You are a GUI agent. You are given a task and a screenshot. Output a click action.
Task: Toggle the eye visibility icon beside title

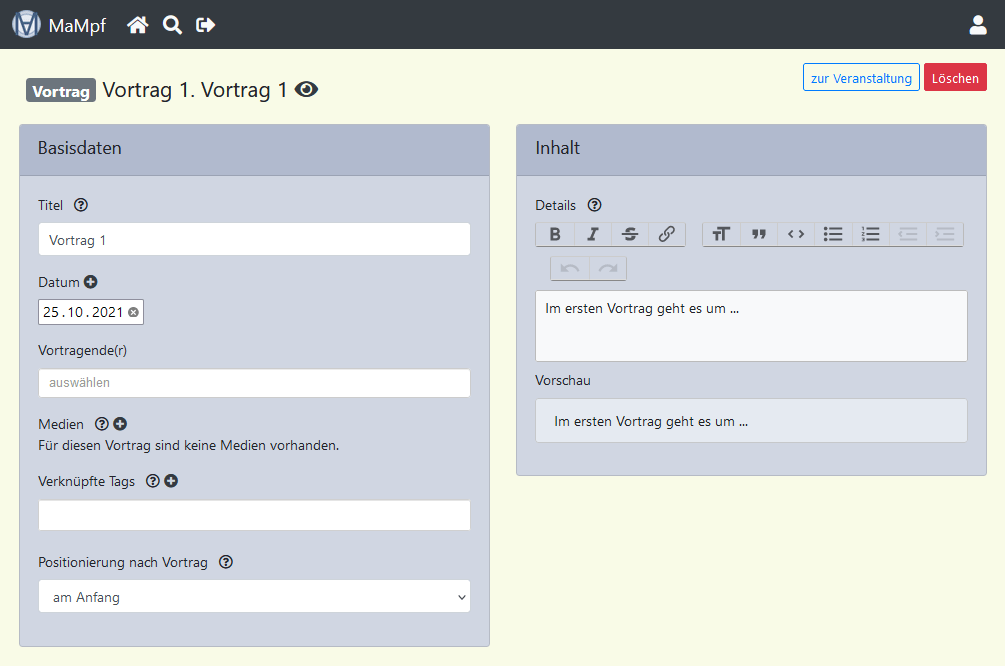coord(307,90)
